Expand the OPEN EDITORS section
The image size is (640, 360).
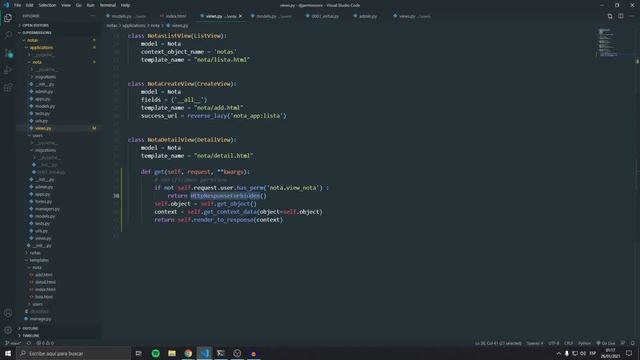[x=36, y=25]
